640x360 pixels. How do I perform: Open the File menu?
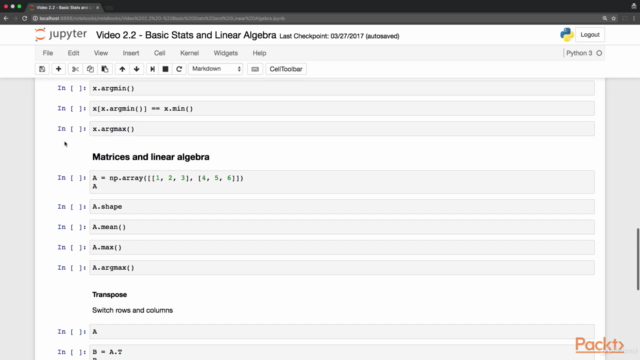pos(48,53)
